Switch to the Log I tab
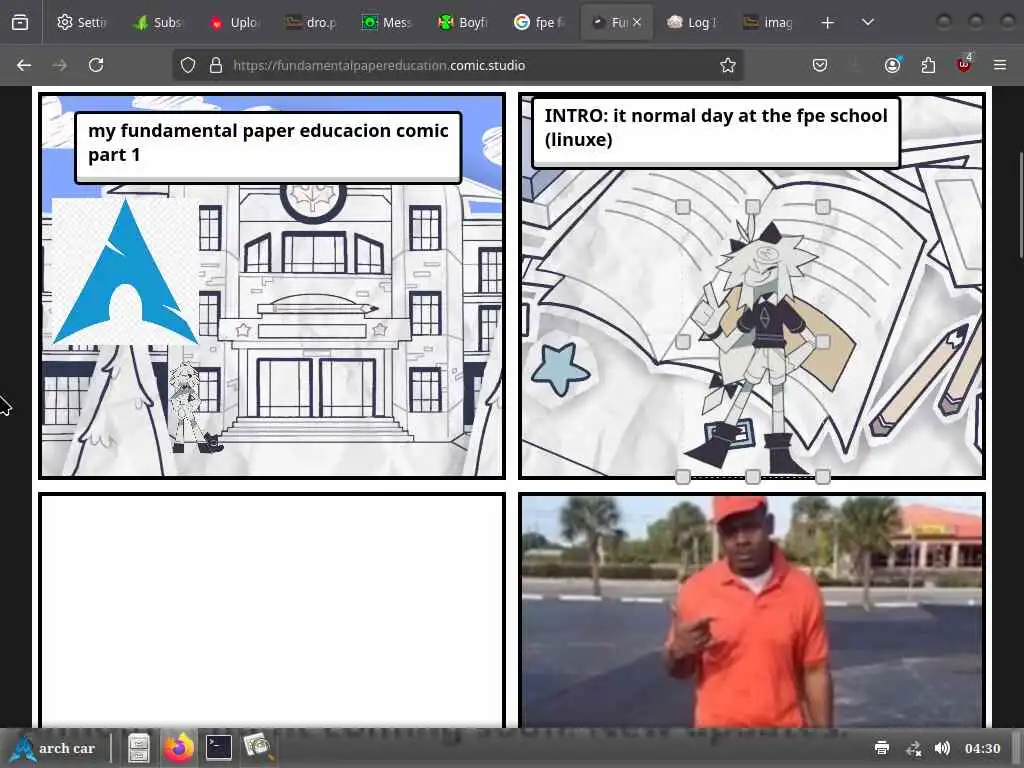Image resolution: width=1024 pixels, height=768 pixels. [692, 22]
